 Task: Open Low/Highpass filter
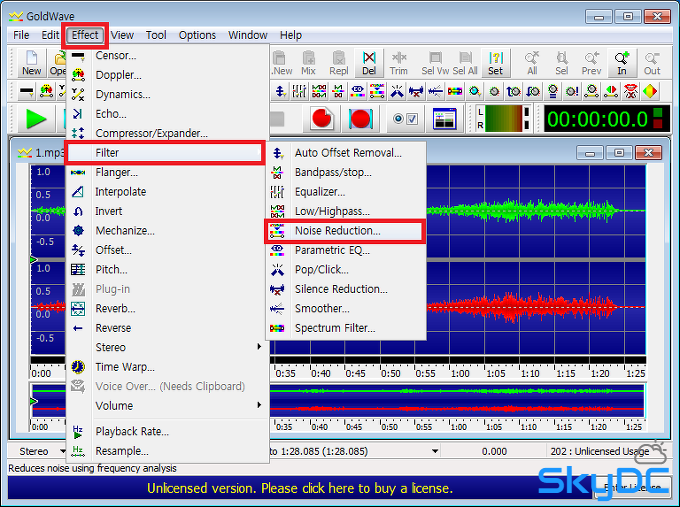coord(346,211)
